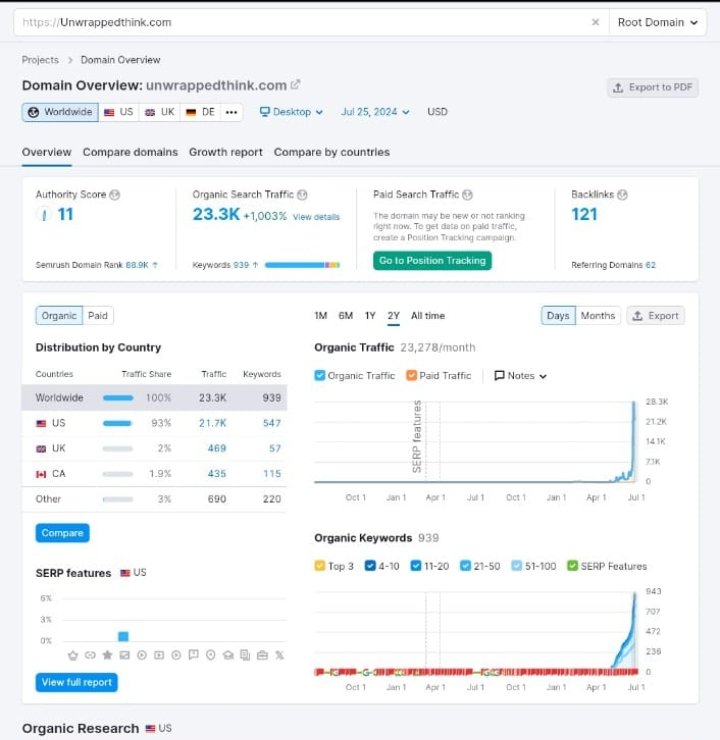The image size is (720, 740).
Task: Click the map pin local pack icon
Action: click(x=211, y=655)
